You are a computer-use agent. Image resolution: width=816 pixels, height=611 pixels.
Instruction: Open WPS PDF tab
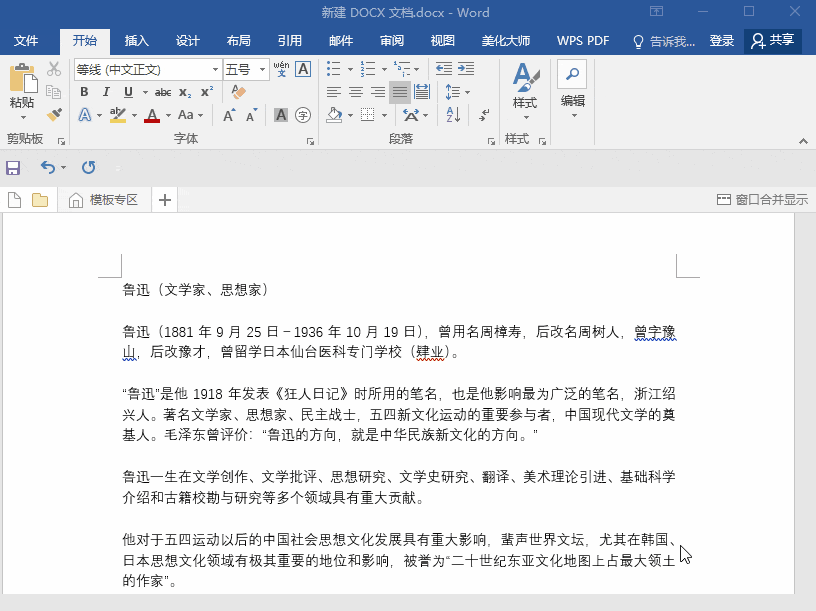[x=582, y=41]
